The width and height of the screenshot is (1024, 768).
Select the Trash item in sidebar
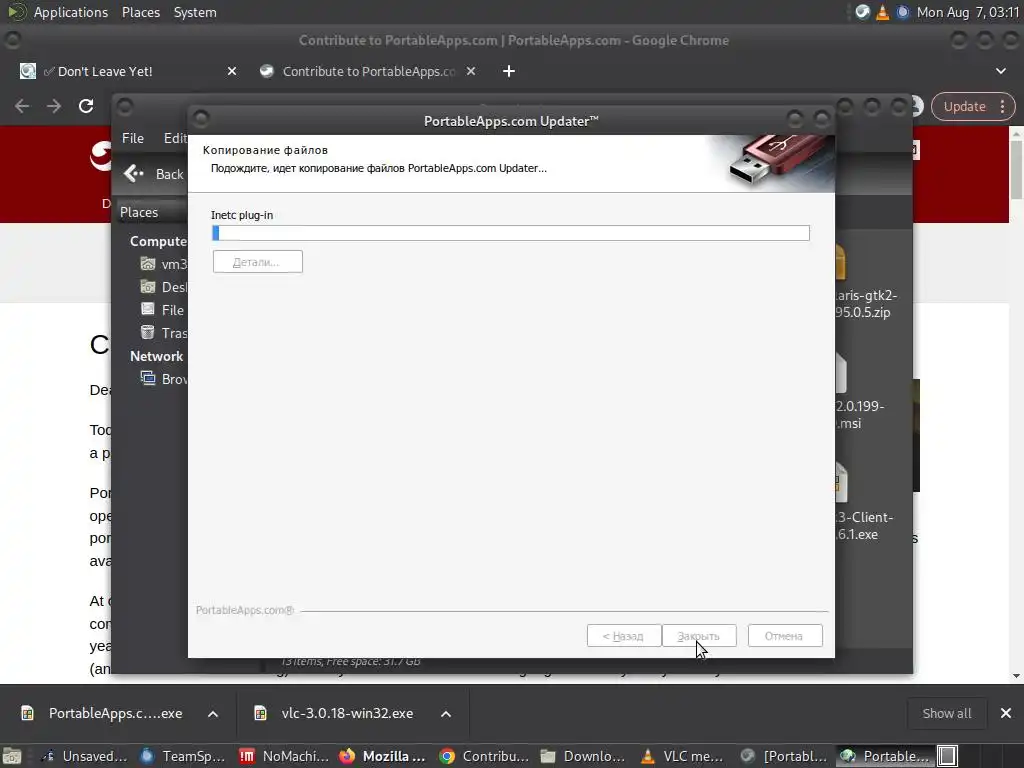coord(165,333)
